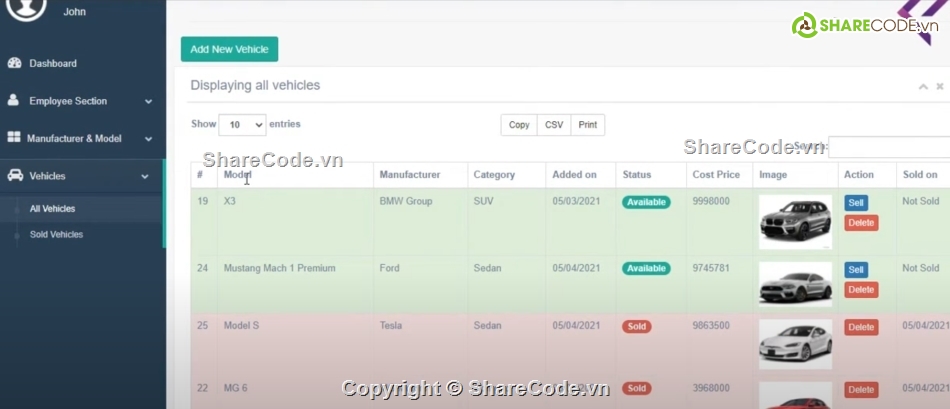Sort by the Image column header

tap(795, 175)
